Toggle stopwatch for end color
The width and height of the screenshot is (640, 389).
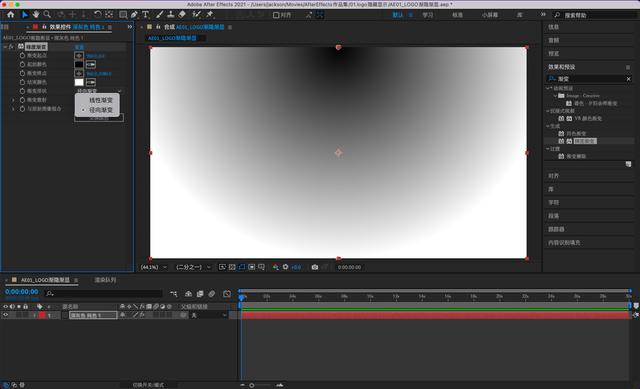tap(22, 82)
